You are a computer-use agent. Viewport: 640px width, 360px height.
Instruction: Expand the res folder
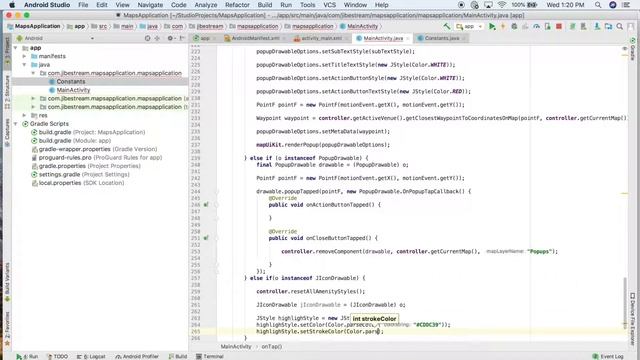(24, 116)
